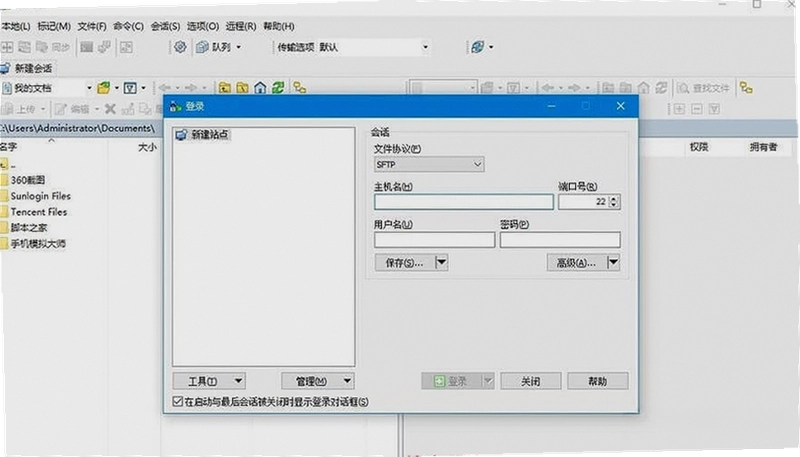Click the open-folder icon near 我的文档
This screenshot has width=800, height=457.
[x=104, y=88]
